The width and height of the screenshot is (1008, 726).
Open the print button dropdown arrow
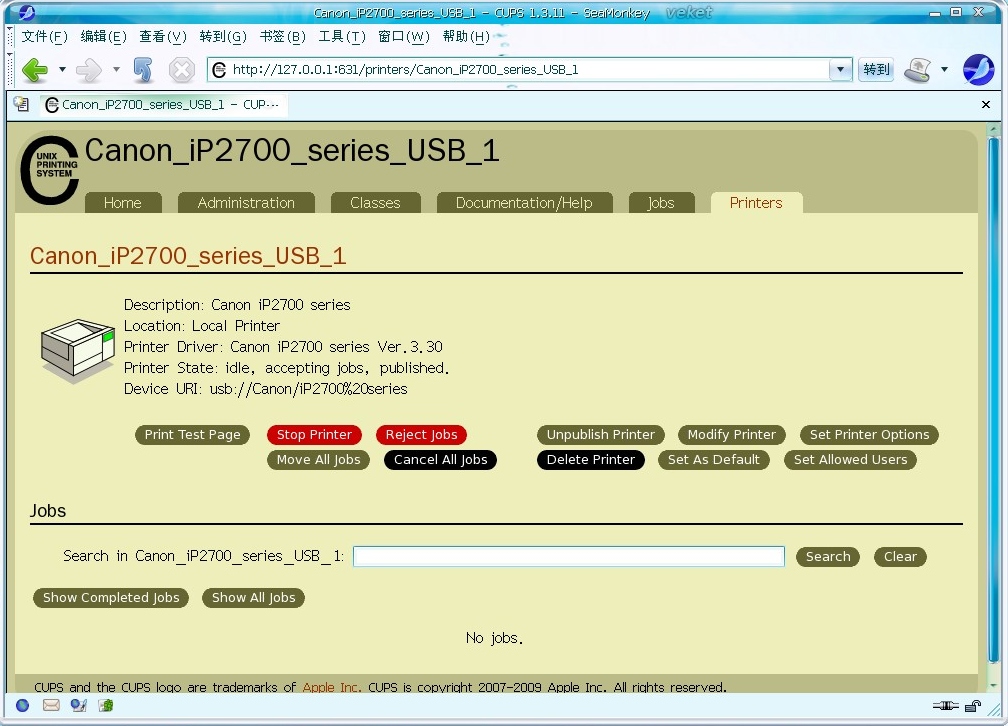point(944,69)
